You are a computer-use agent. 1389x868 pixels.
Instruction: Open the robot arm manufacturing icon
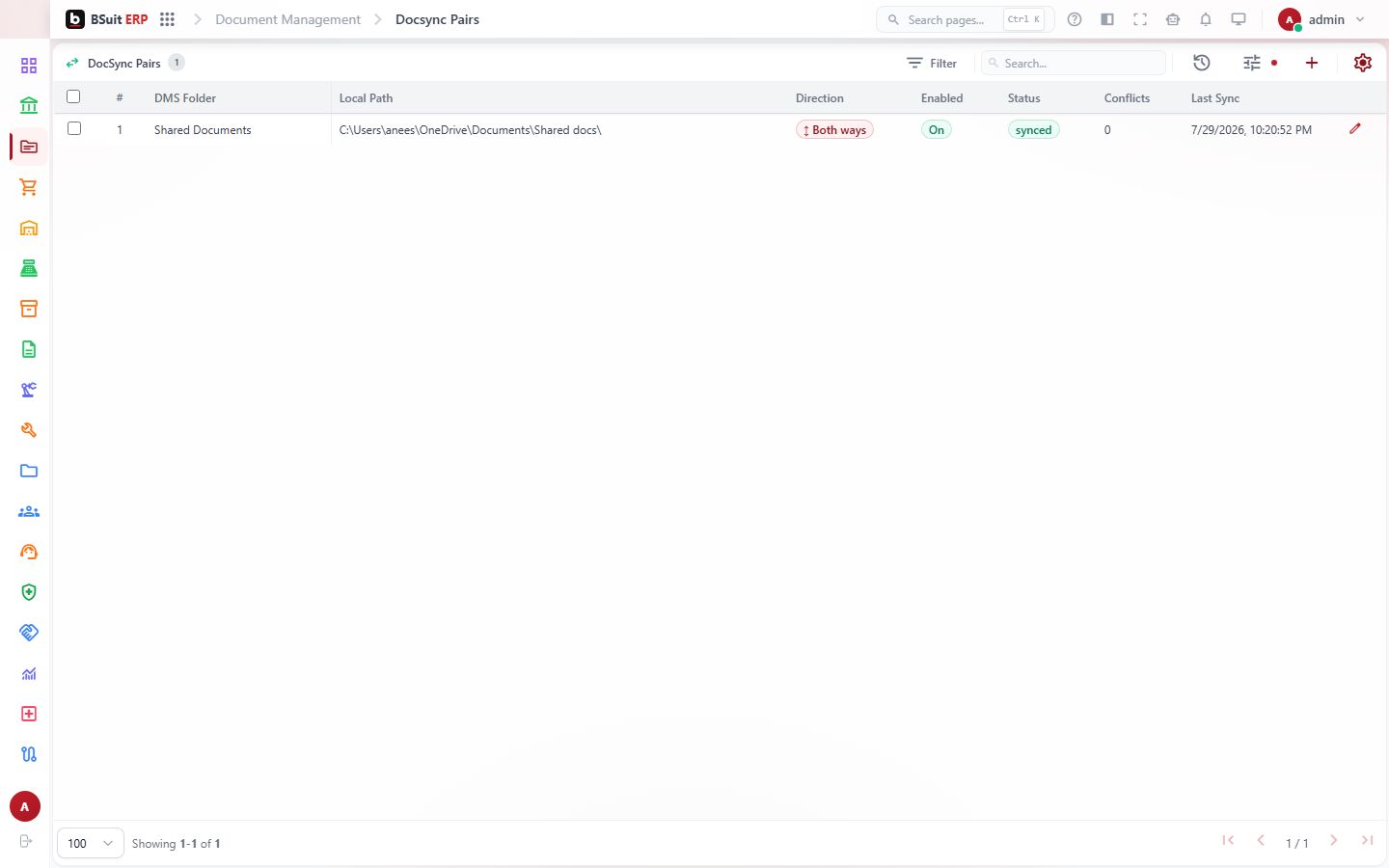tap(29, 390)
